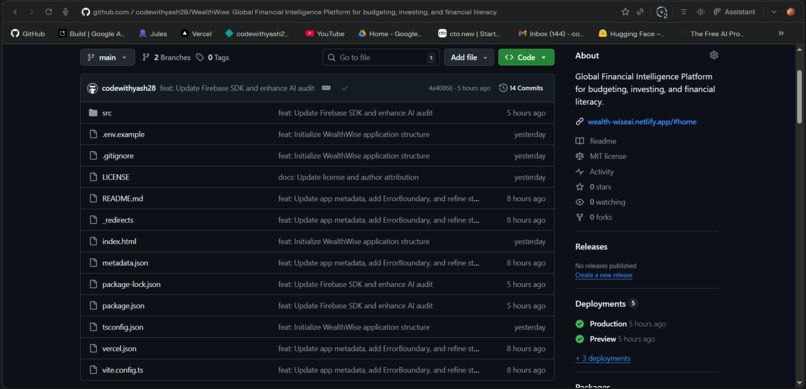Open the Gmail Inbox (144) bookmark
Image resolution: width=806 pixels, height=389 pixels.
click(x=551, y=33)
